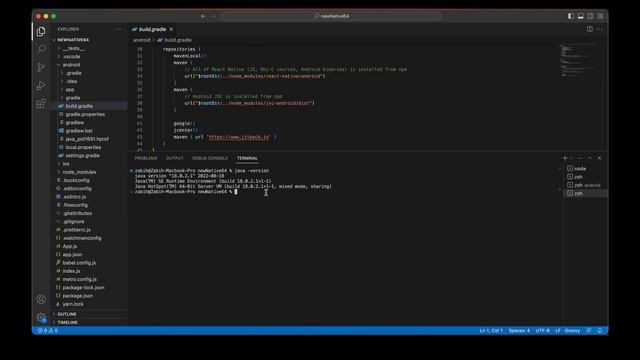Open Explorer More Actions ellipsis
The width and height of the screenshot is (640, 360).
tap(119, 29)
